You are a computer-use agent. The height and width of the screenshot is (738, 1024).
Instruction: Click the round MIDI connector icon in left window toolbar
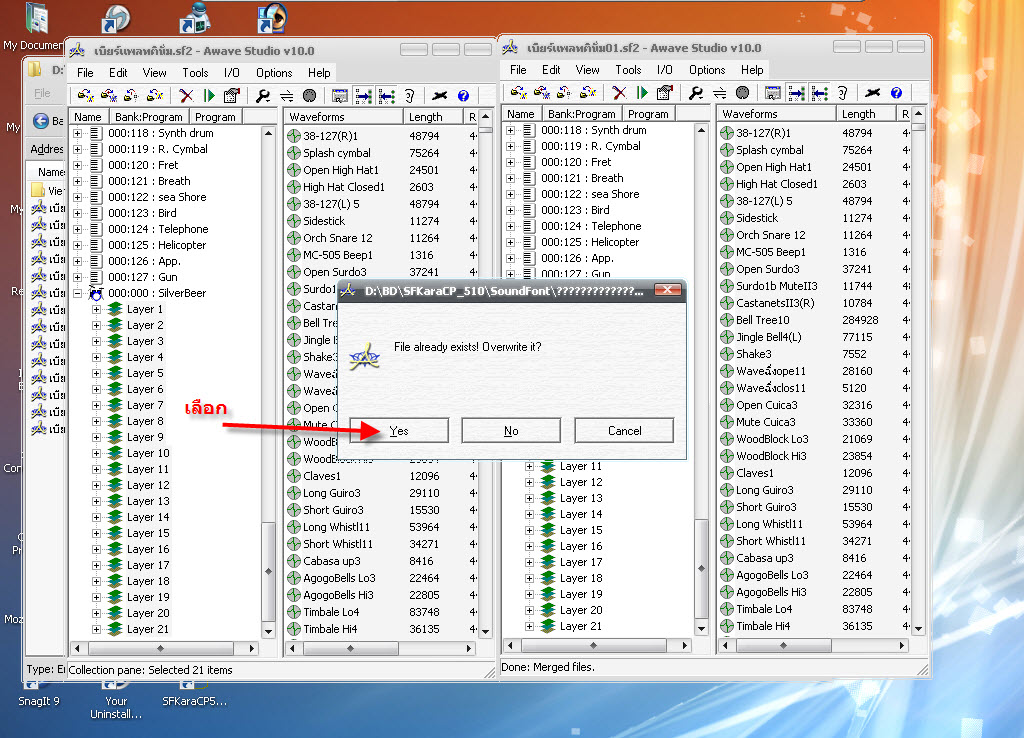[x=310, y=96]
